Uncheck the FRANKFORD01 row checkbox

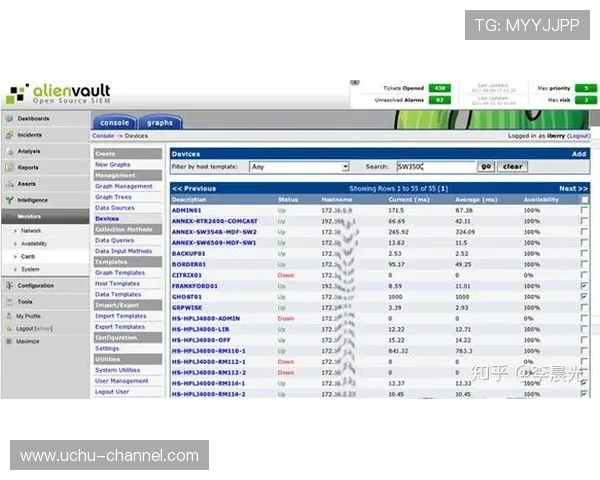[584, 285]
